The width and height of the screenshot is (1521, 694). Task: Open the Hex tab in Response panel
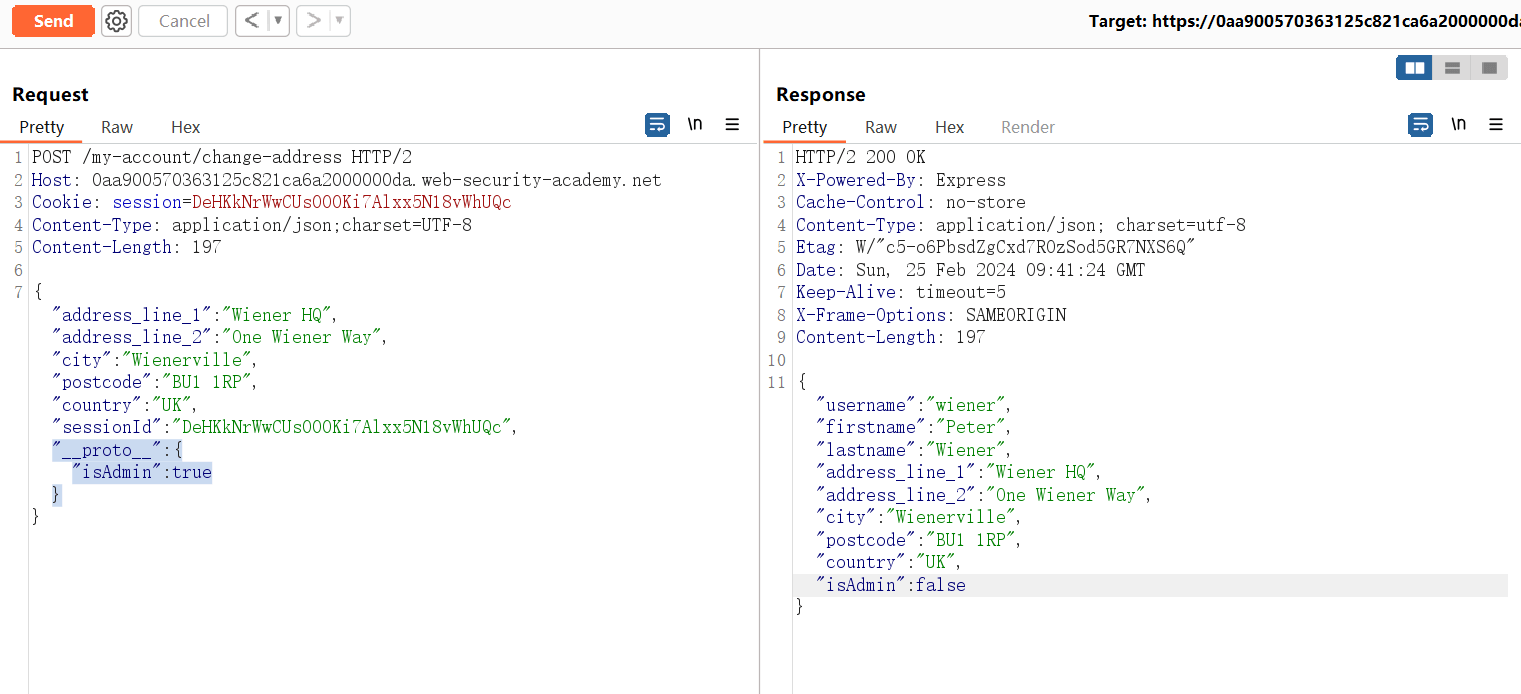(x=949, y=127)
